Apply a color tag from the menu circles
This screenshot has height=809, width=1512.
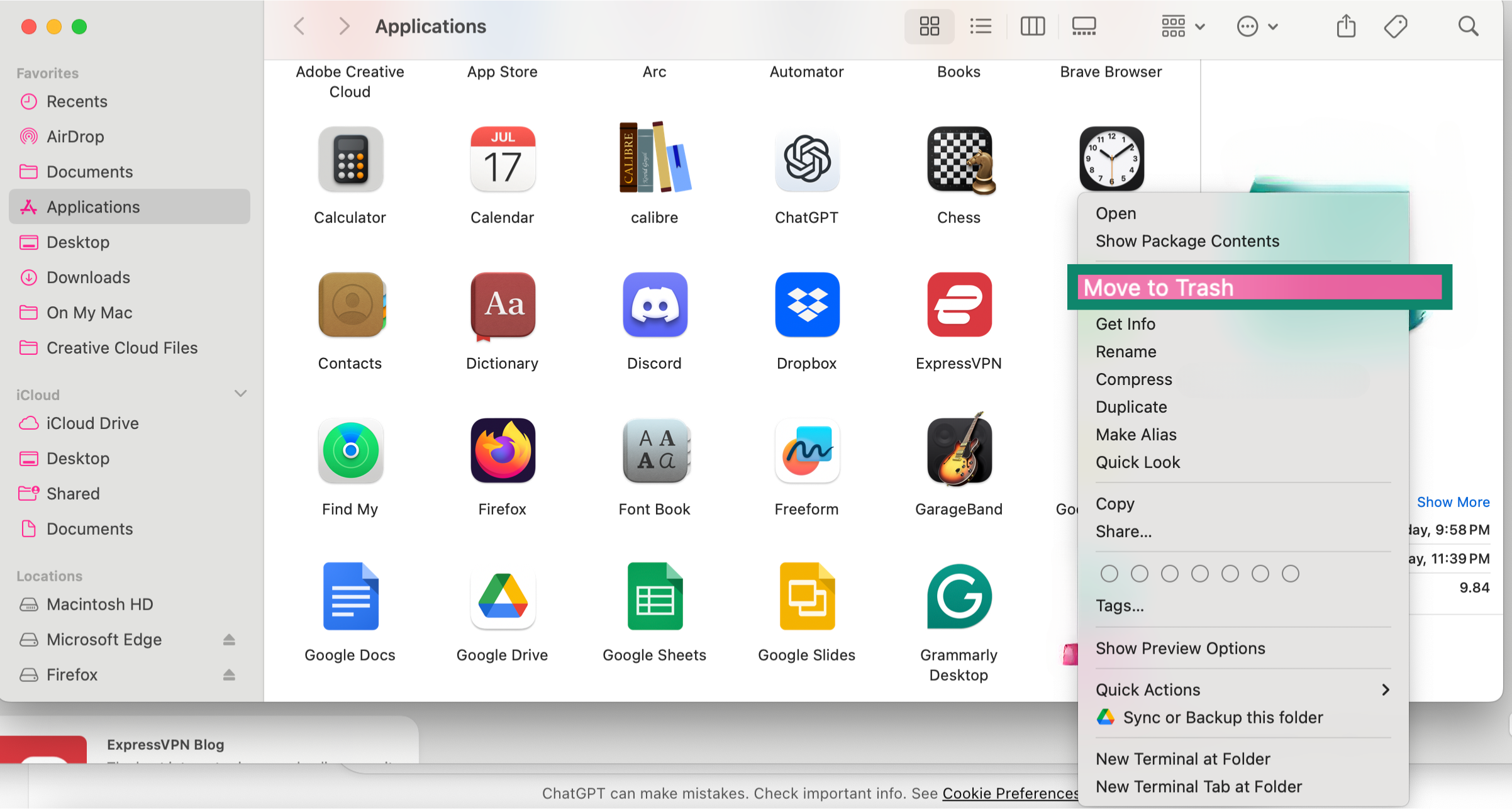click(x=1109, y=573)
